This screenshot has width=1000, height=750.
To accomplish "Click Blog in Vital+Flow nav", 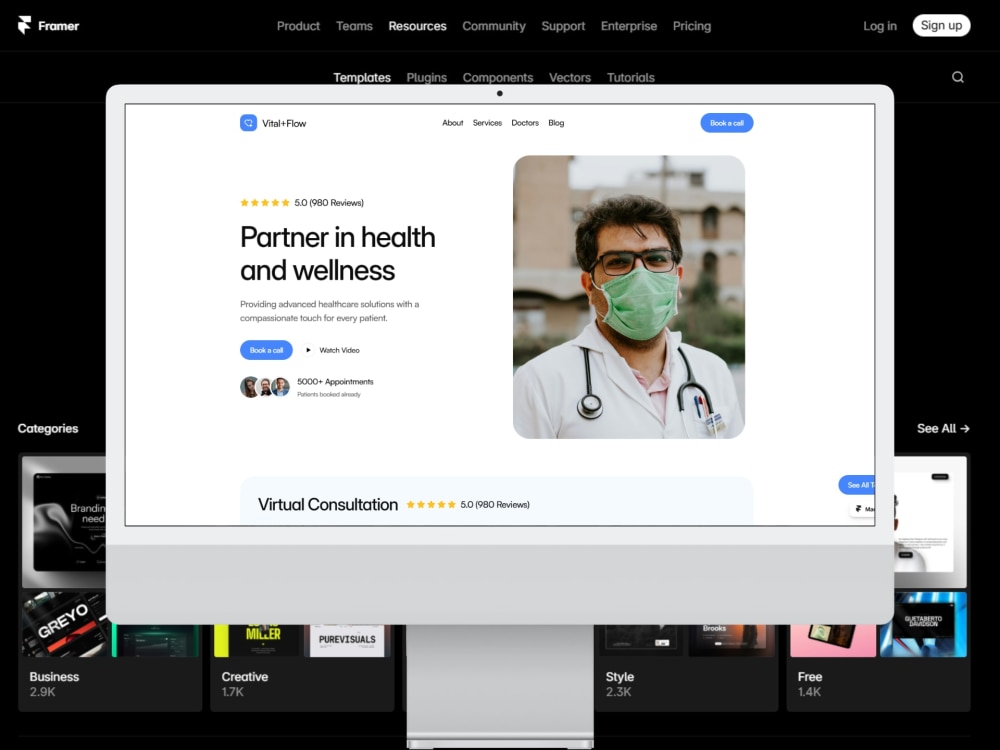I will pos(555,122).
